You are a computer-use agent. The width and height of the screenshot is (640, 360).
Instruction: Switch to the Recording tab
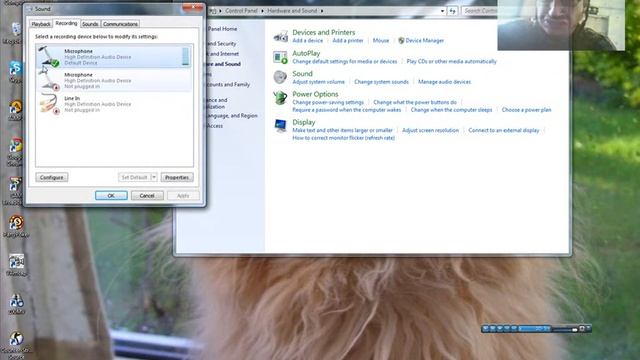click(66, 23)
